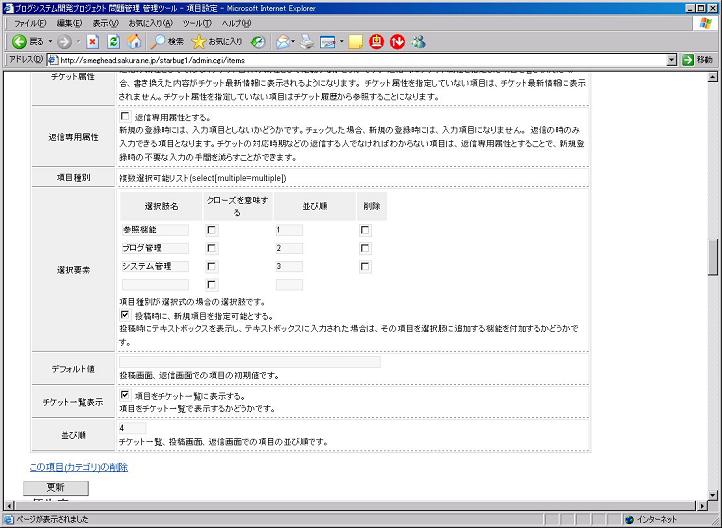This screenshot has height=528, width=722.
Task: Expand the Back button history dropdown
Action: (x=50, y=42)
